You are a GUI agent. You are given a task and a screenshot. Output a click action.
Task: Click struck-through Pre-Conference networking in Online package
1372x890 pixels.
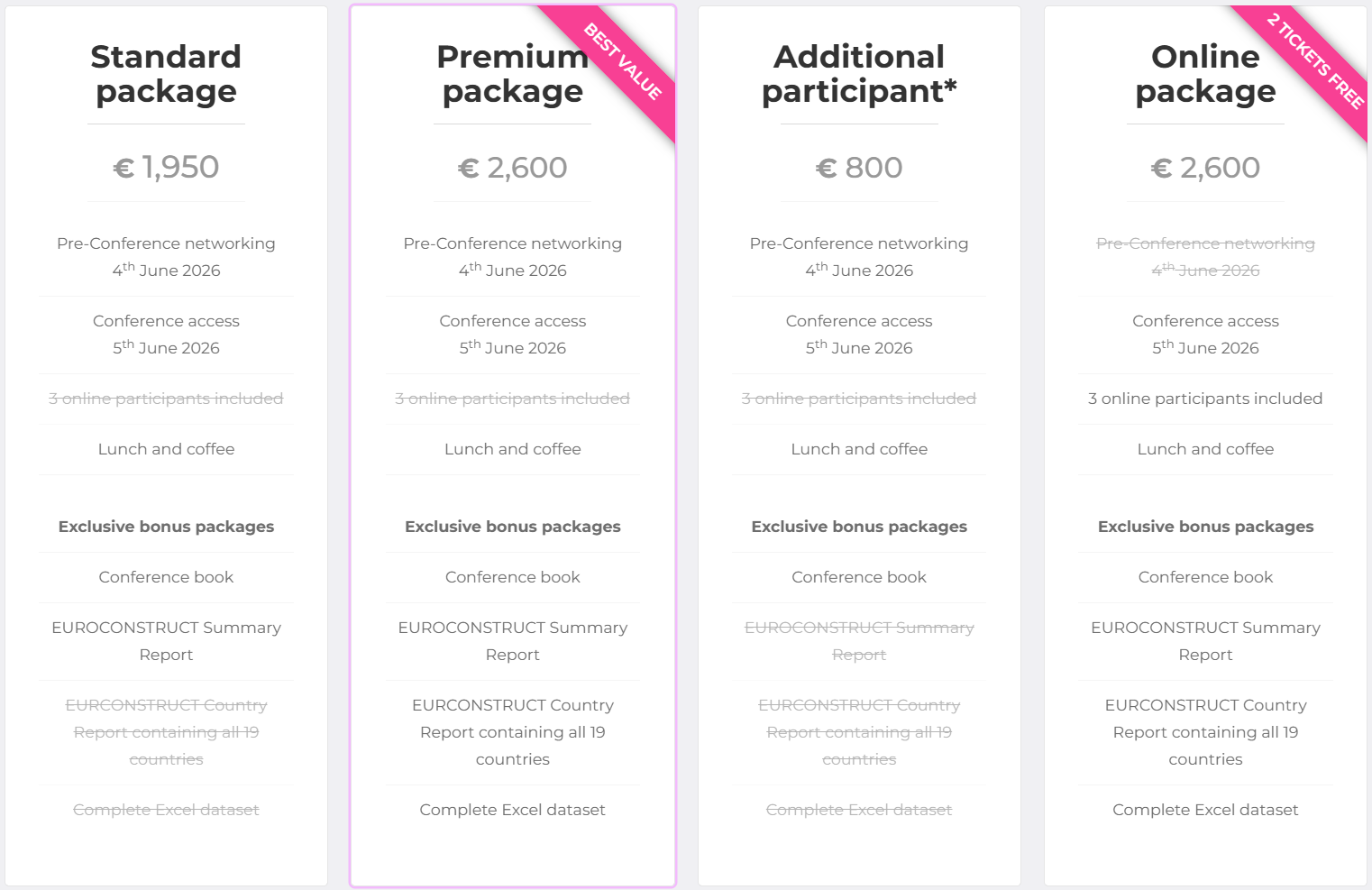pos(1205,257)
